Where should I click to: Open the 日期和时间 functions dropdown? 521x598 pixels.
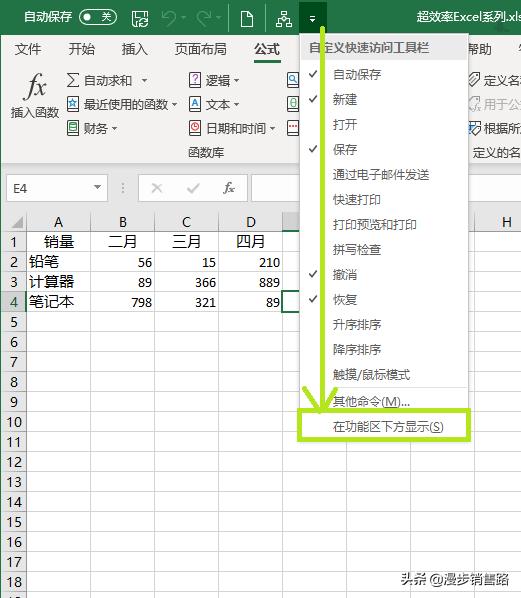(232, 128)
